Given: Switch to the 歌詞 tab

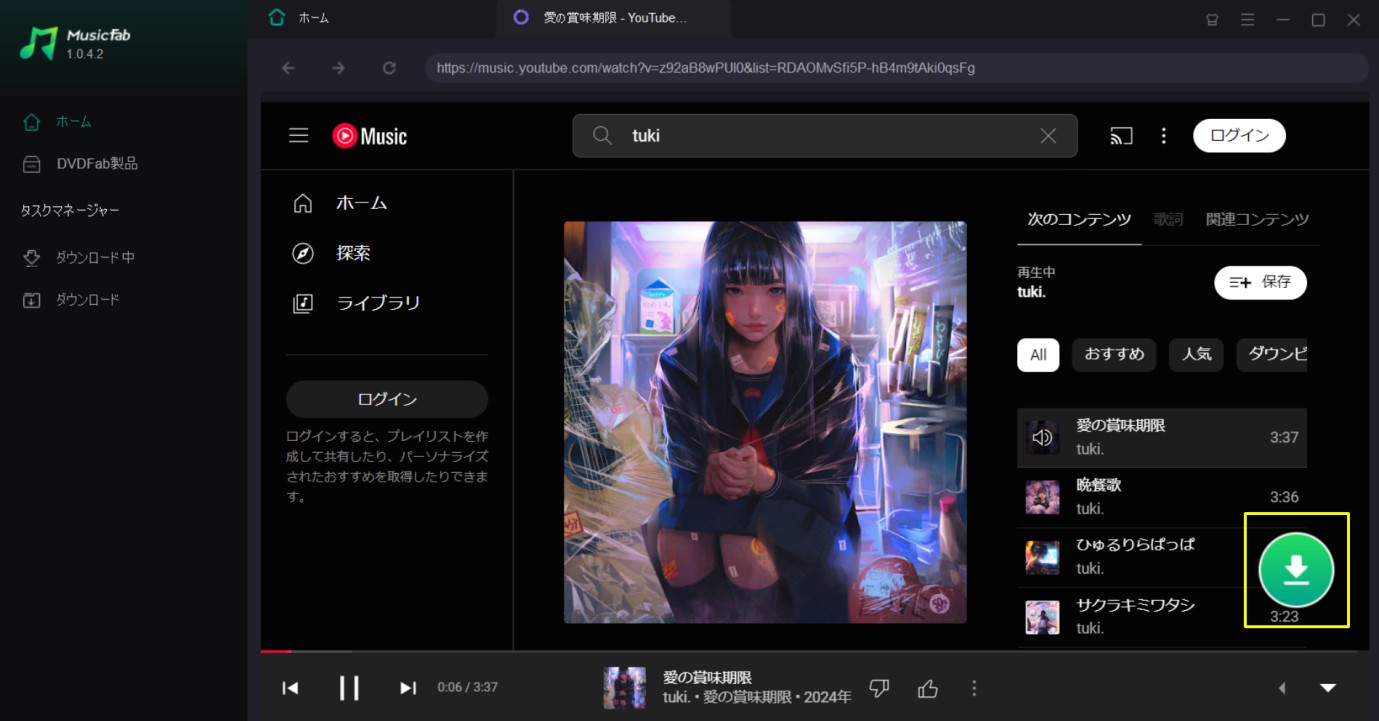Looking at the screenshot, I should coord(1168,219).
